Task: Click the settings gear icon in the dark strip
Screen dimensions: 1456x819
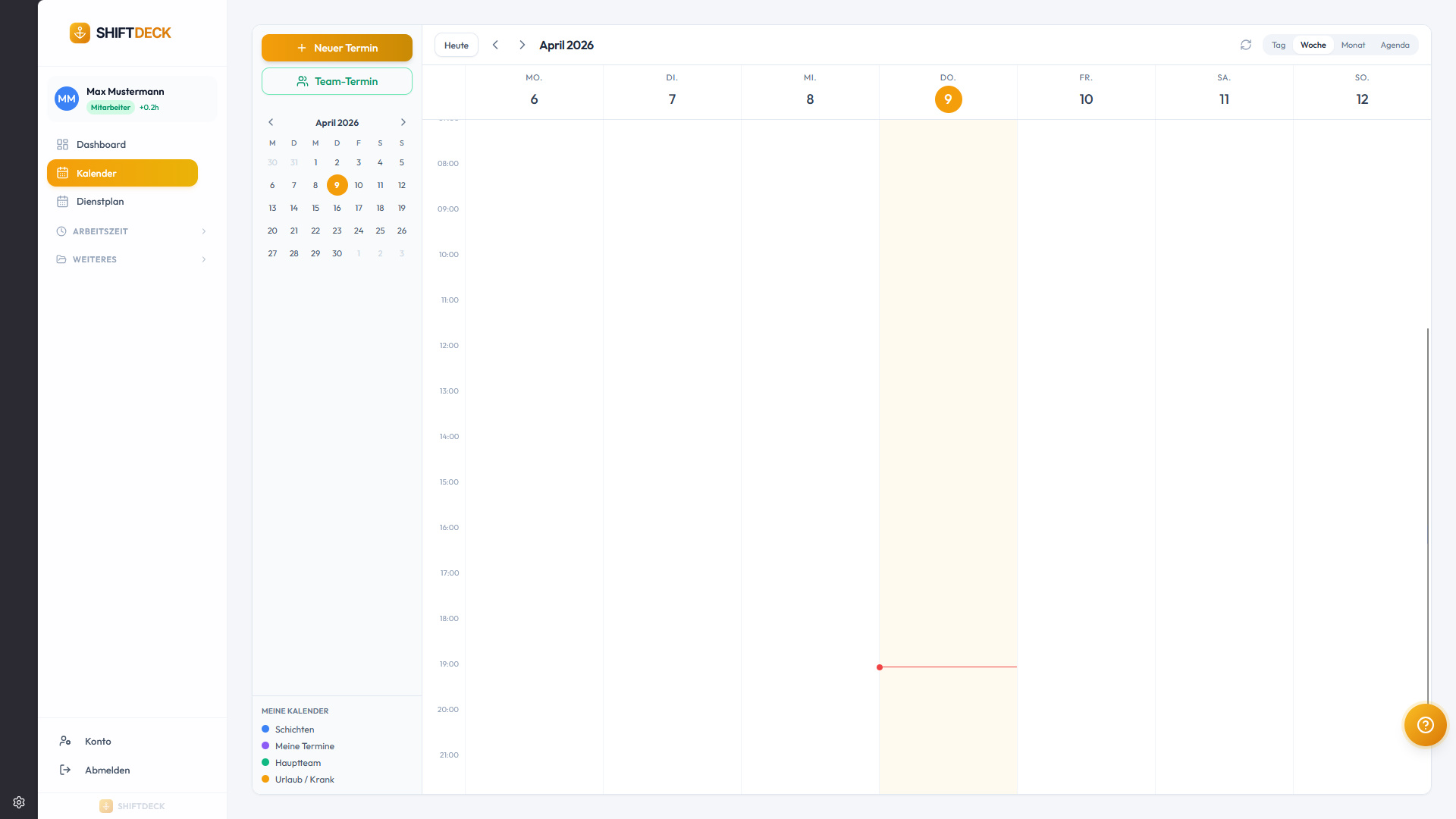Action: [19, 802]
